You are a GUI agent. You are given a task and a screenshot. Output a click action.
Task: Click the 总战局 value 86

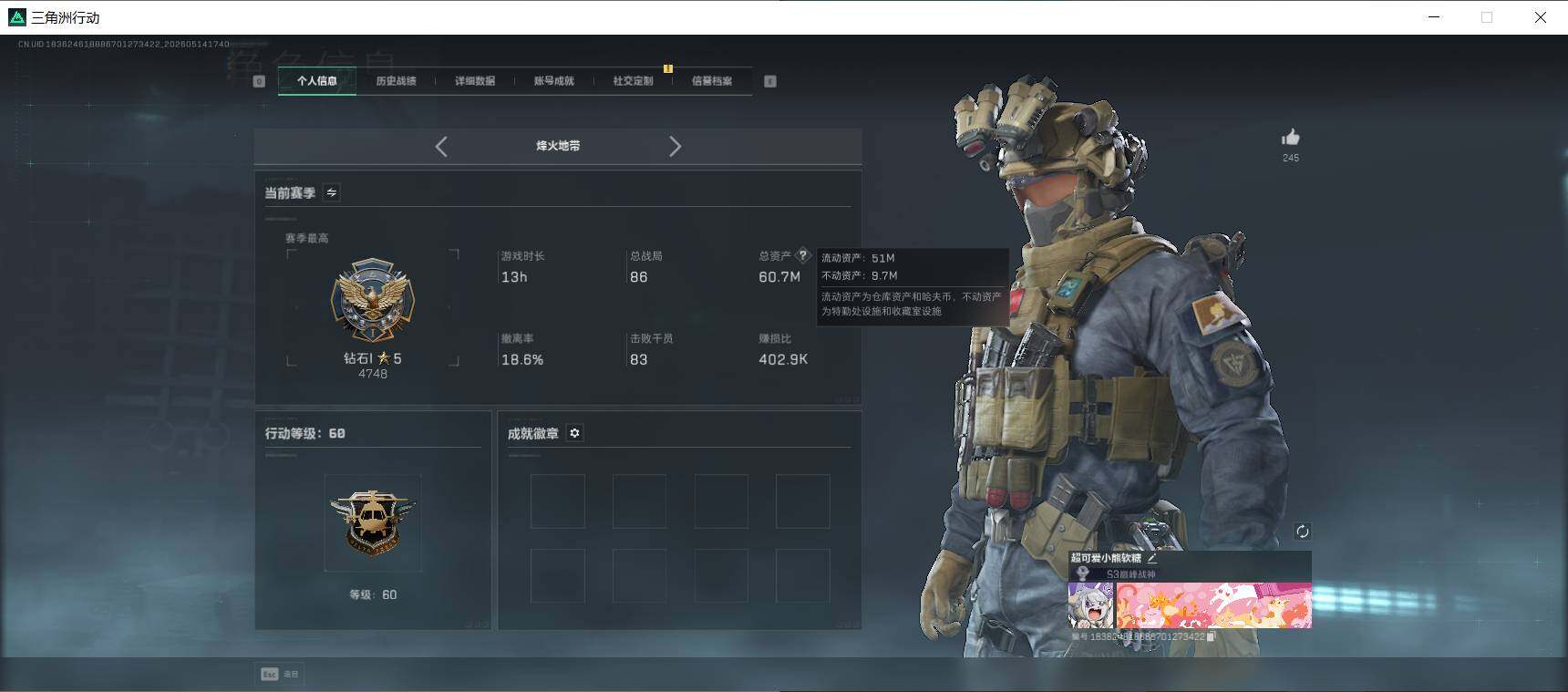click(x=639, y=277)
